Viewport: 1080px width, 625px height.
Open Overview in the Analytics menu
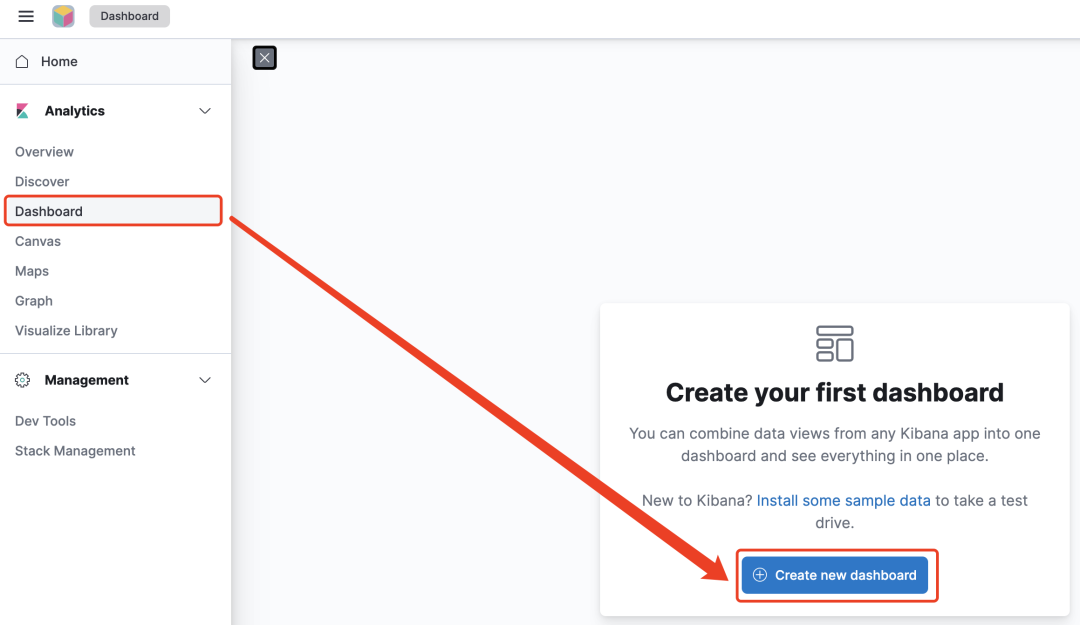tap(44, 152)
